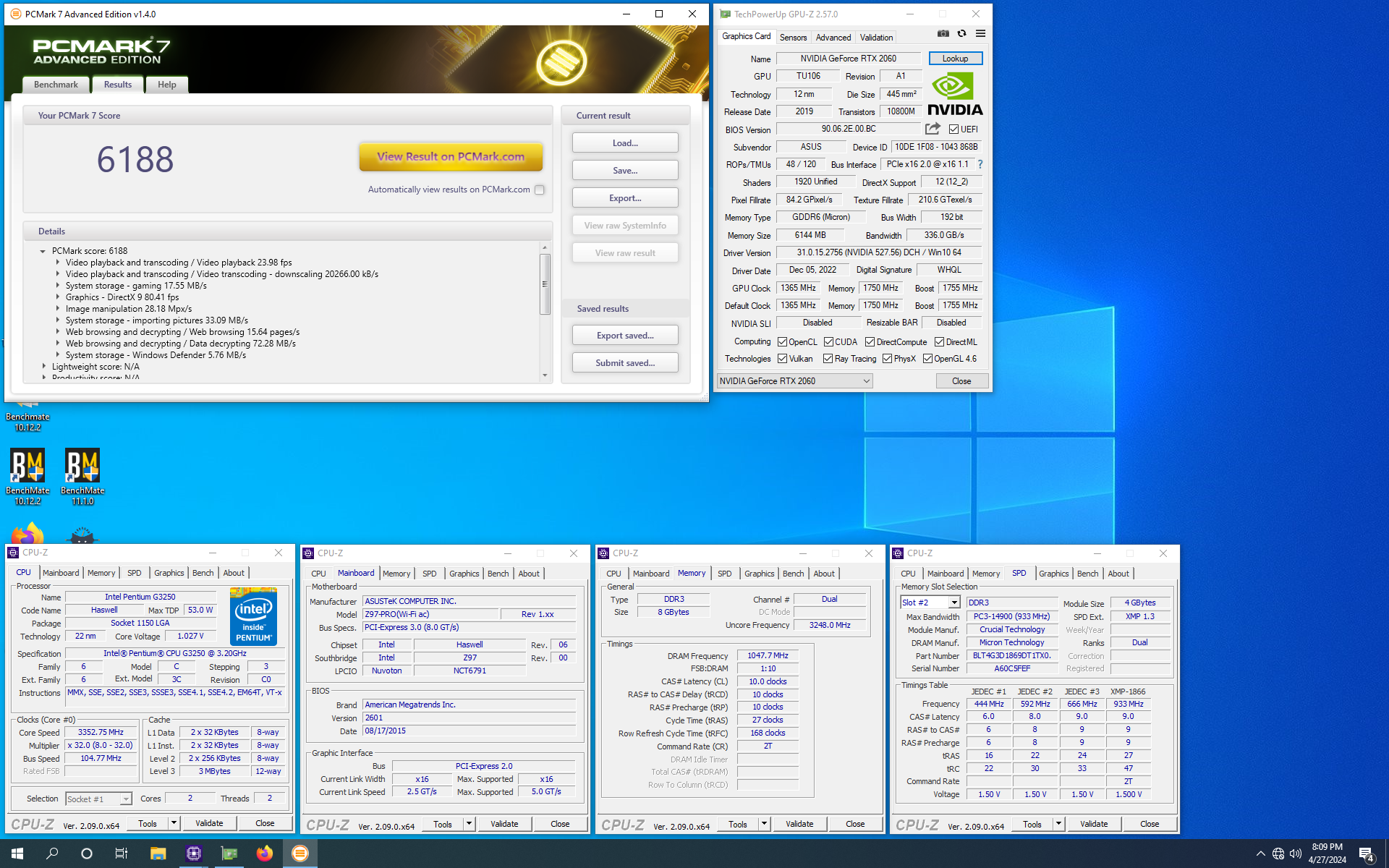Toggle the Ray Tracing checkbox
Viewport: 1389px width, 868px height.
point(828,359)
